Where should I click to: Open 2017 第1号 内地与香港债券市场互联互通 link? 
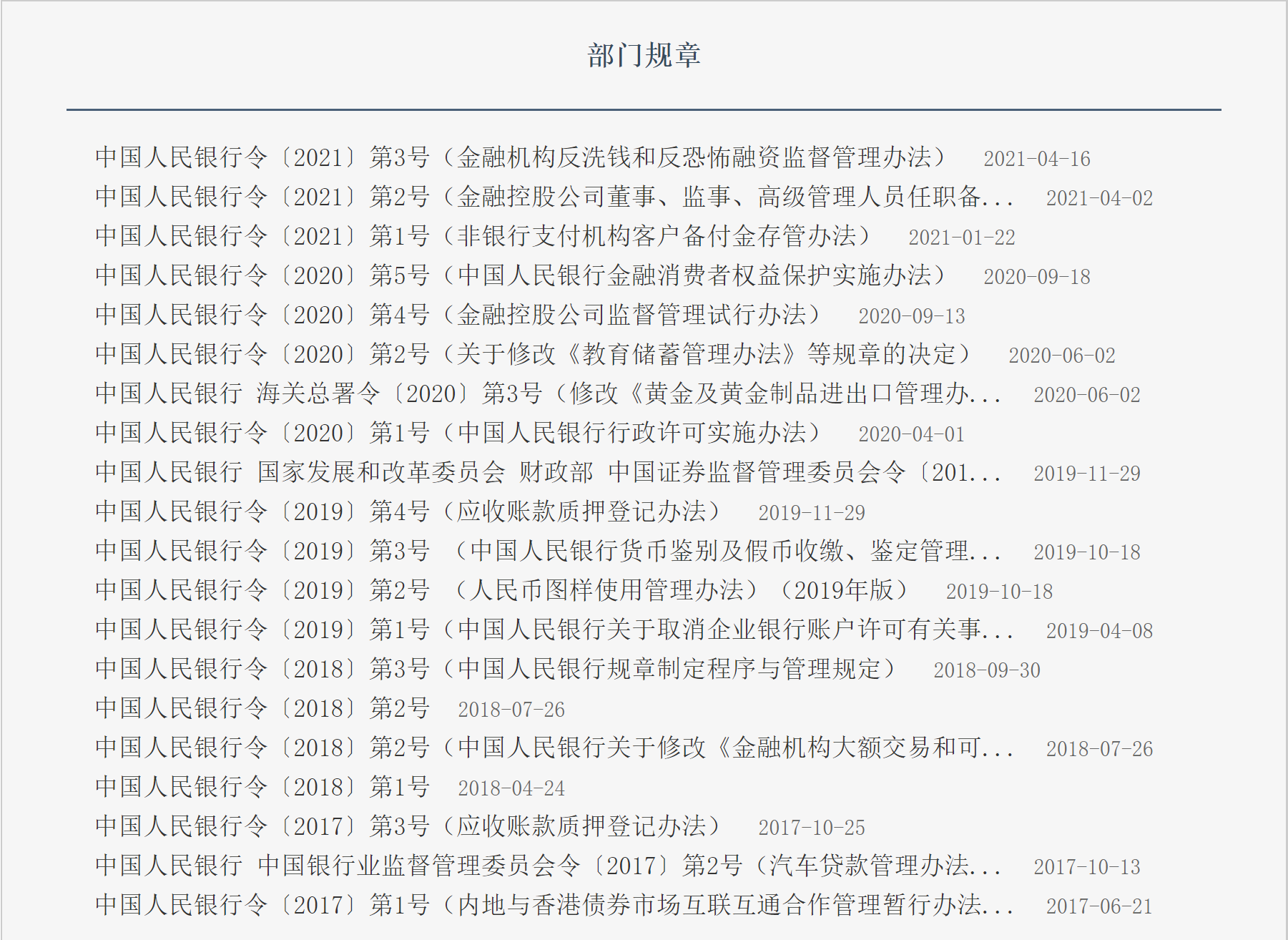(x=554, y=905)
